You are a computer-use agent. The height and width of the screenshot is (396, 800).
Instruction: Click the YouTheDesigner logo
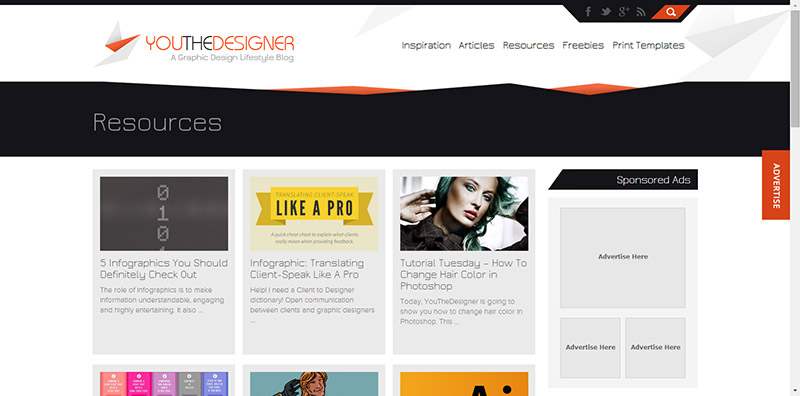point(194,44)
